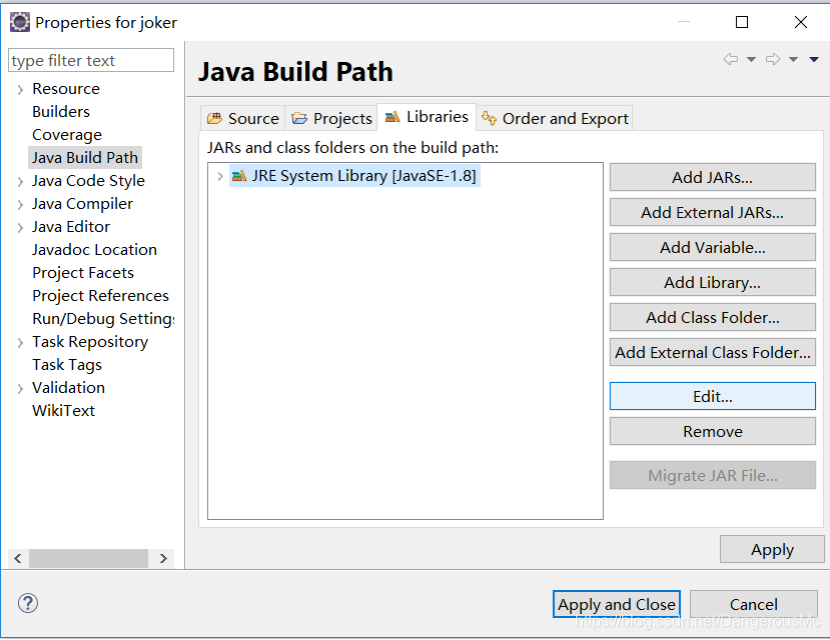830x640 pixels.
Task: Click the Add Variable... button
Action: (712, 247)
